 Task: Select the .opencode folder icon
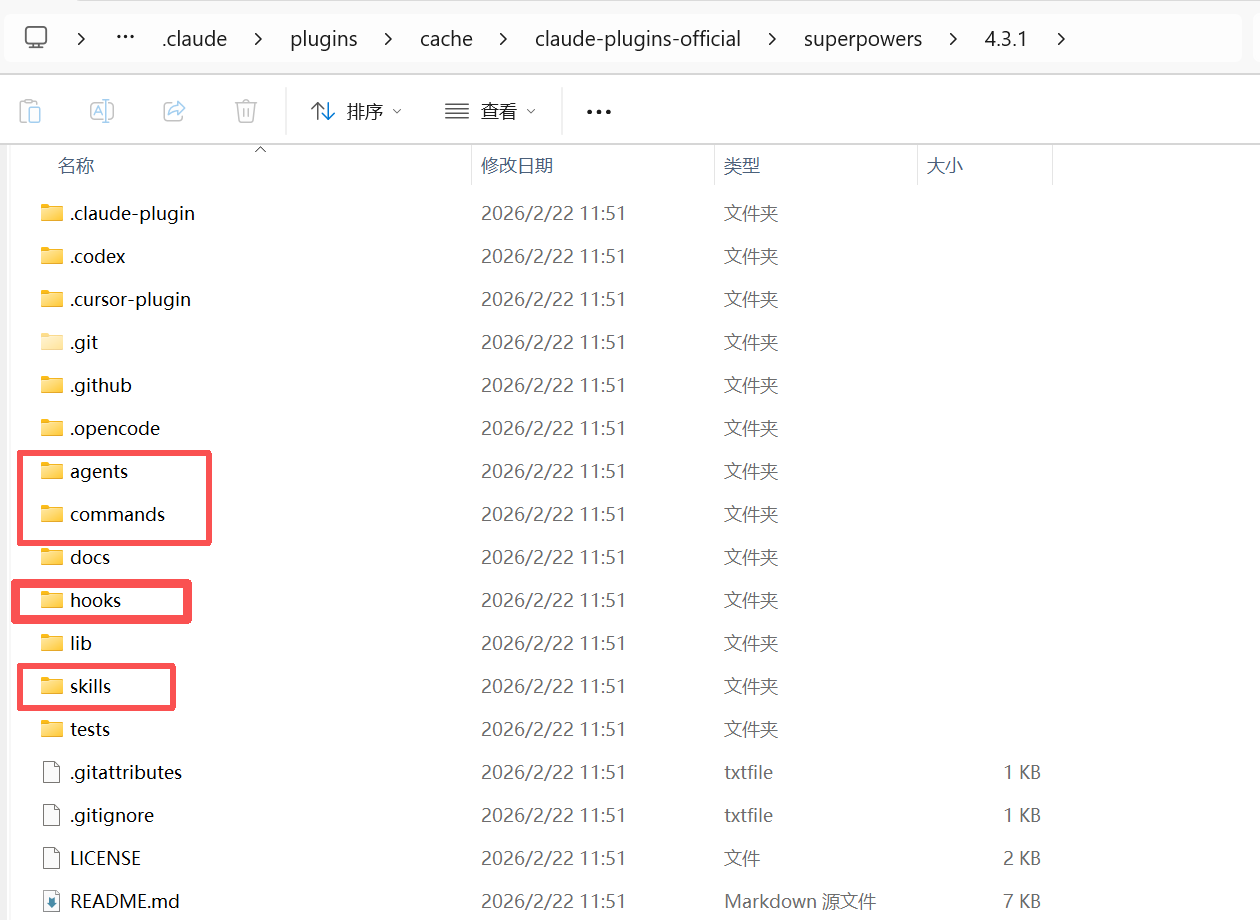[52, 428]
